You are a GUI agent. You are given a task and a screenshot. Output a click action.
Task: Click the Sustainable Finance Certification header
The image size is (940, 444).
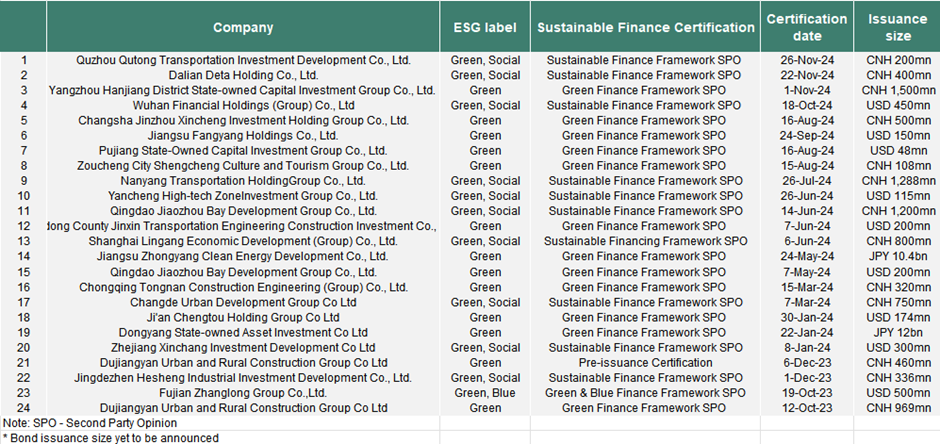[x=645, y=27]
